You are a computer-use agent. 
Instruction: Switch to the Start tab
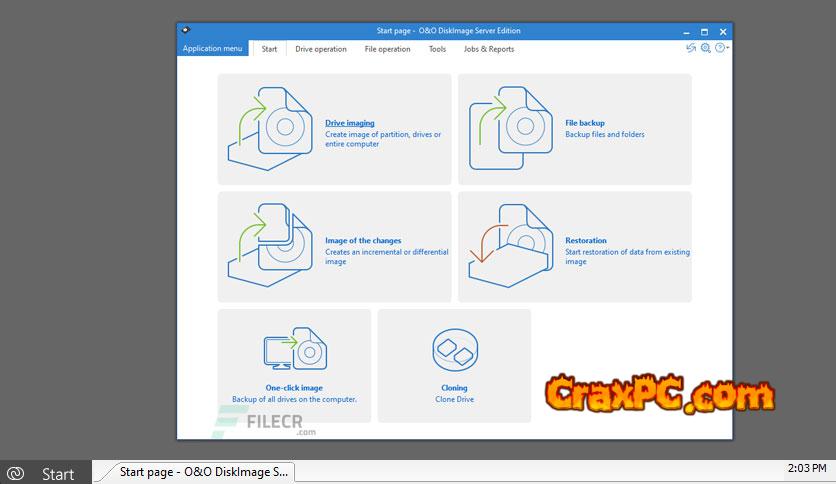click(x=269, y=49)
